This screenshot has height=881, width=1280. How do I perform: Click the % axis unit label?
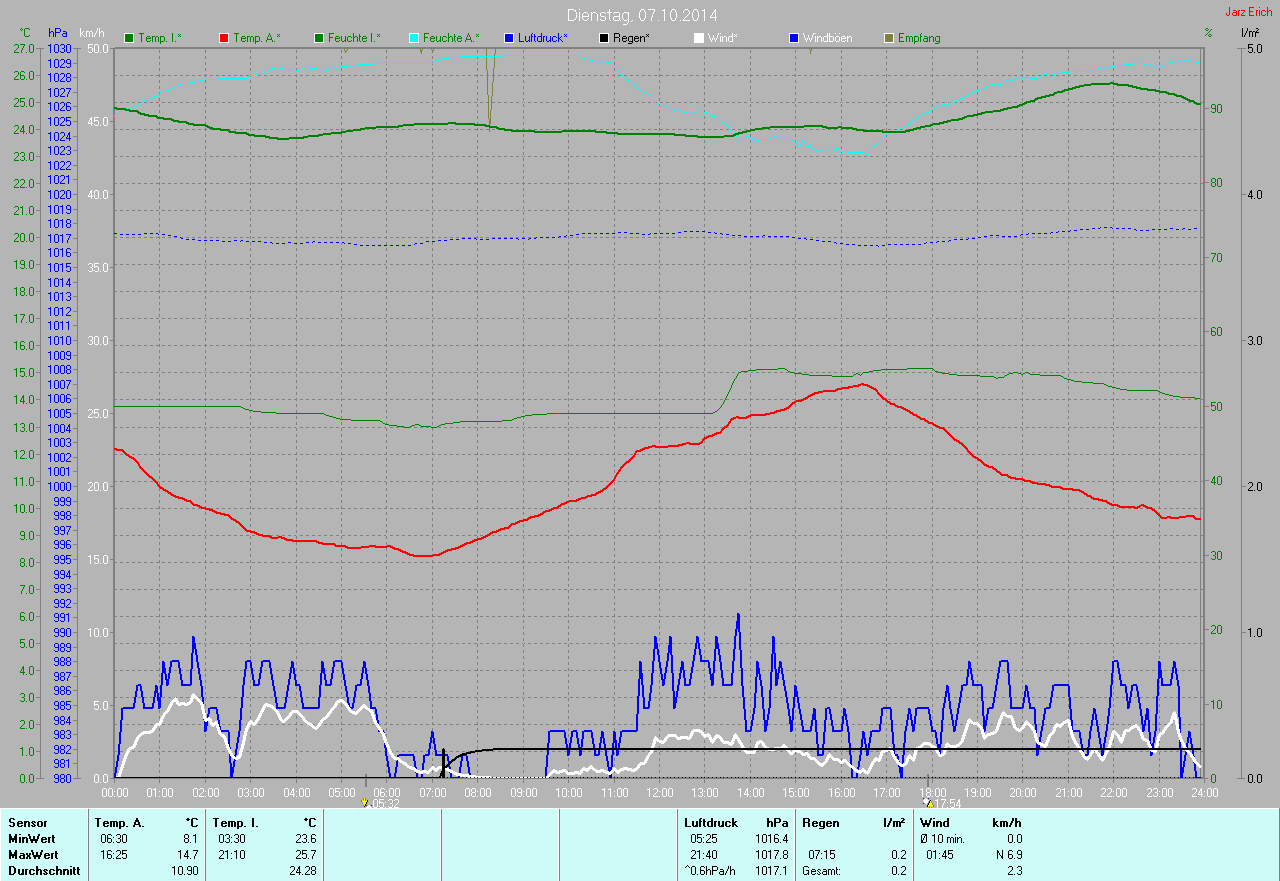tap(1208, 33)
